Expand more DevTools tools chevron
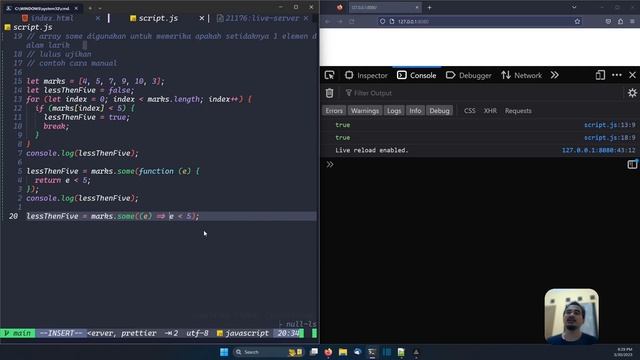The width and height of the screenshot is (640, 360). (x=554, y=75)
